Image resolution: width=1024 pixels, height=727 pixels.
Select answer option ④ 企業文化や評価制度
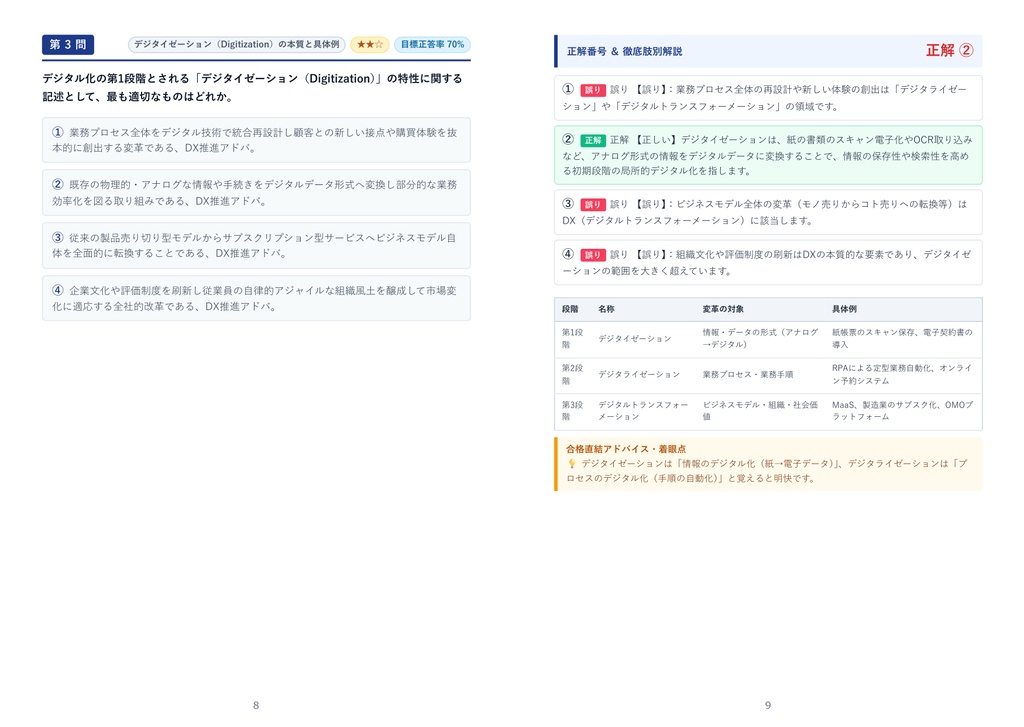pos(256,298)
